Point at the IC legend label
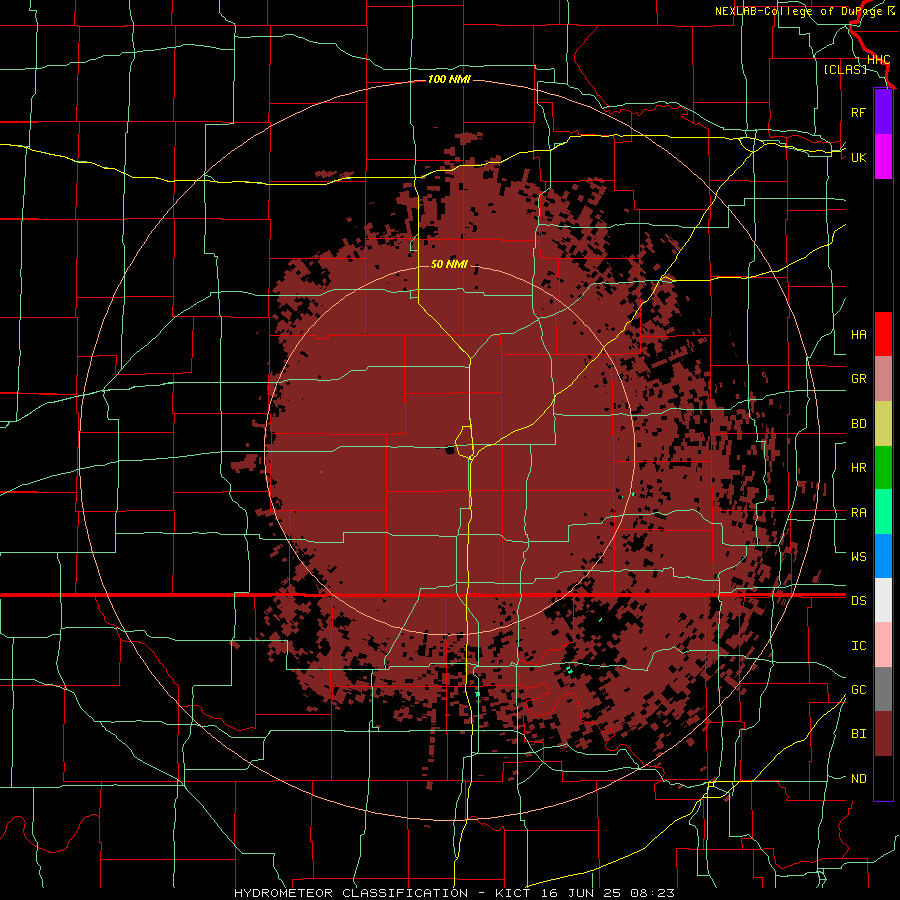900x900 pixels. tap(858, 646)
